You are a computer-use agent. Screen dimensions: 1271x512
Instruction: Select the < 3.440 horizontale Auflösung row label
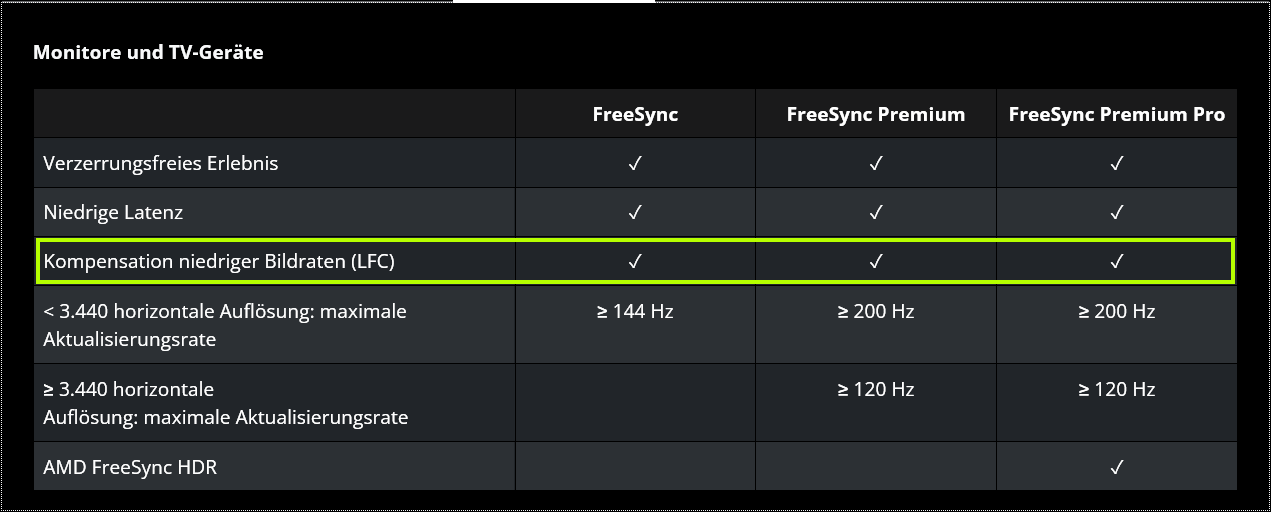[x=225, y=325]
